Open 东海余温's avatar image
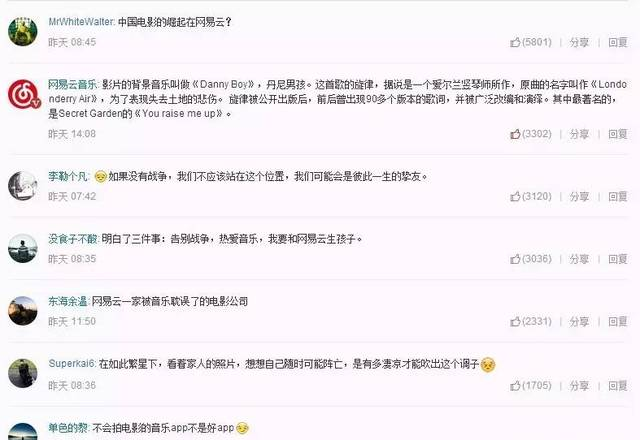This screenshot has height=440, width=640. pos(22,311)
